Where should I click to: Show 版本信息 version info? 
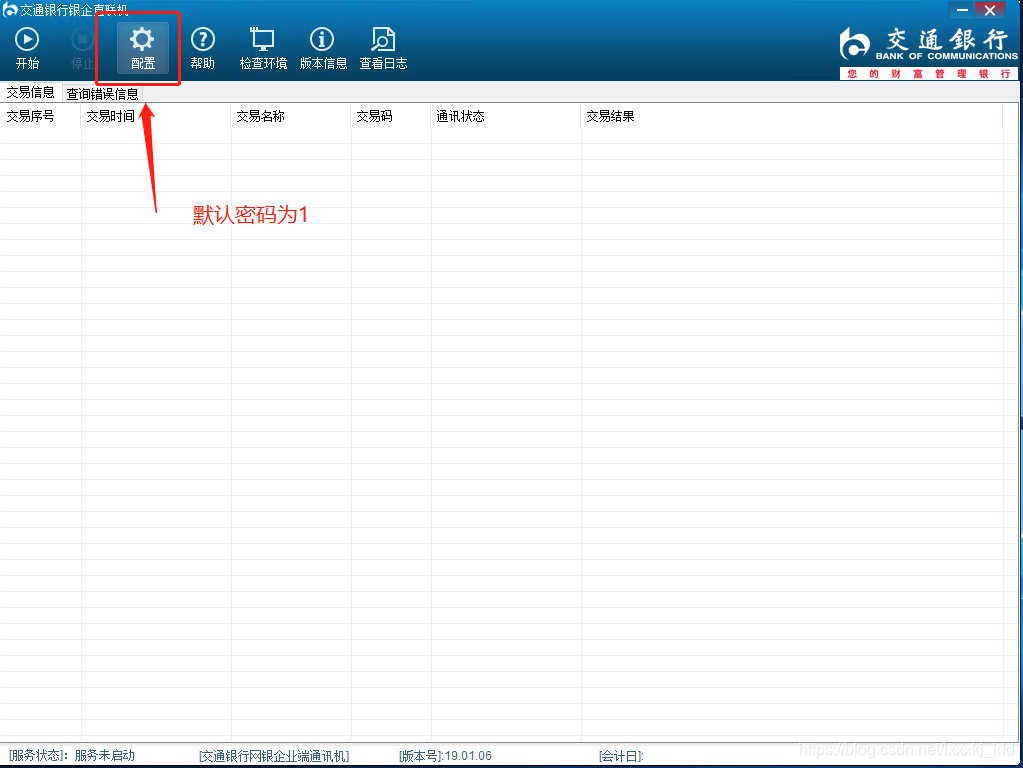click(x=323, y=48)
